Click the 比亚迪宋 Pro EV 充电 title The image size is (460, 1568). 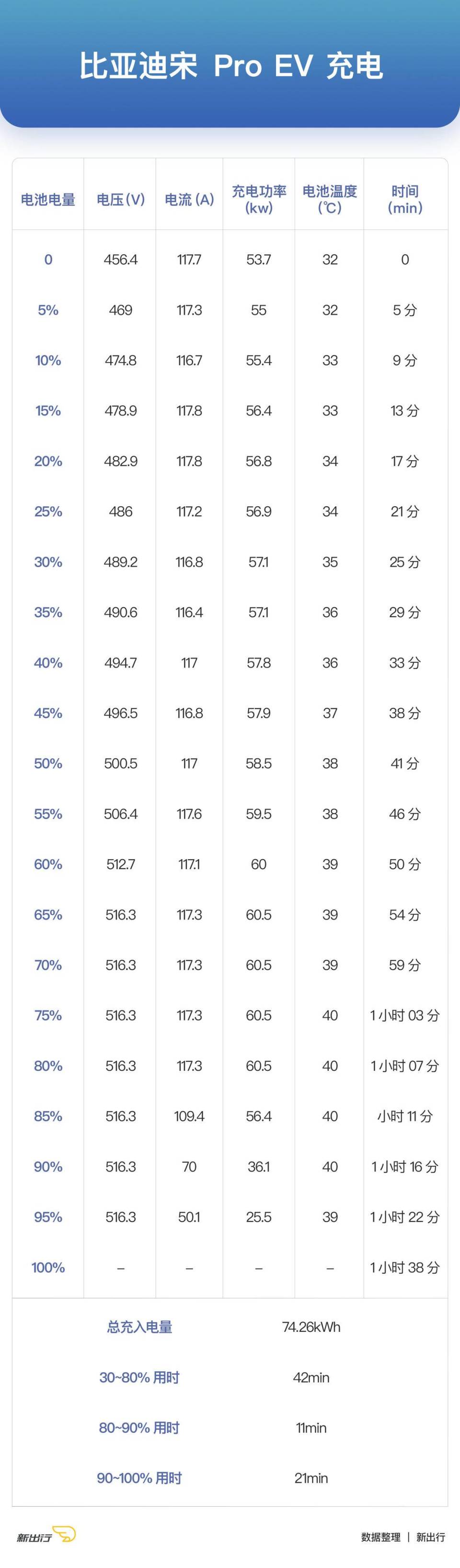click(x=230, y=67)
